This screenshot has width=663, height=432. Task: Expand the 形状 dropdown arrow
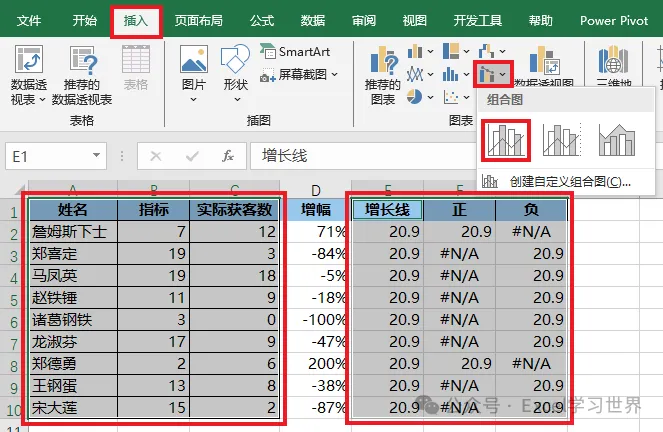(237, 99)
